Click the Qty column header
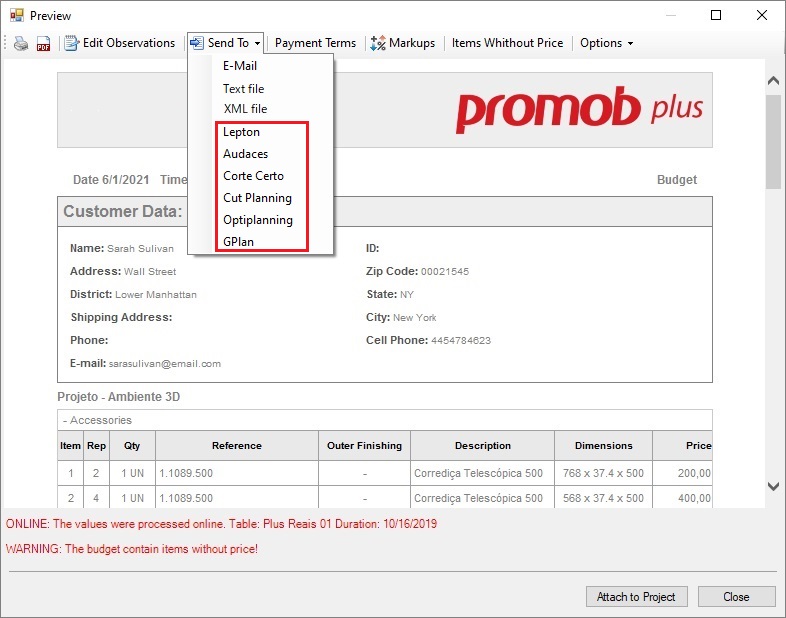This screenshot has width=786, height=618. tap(132, 446)
